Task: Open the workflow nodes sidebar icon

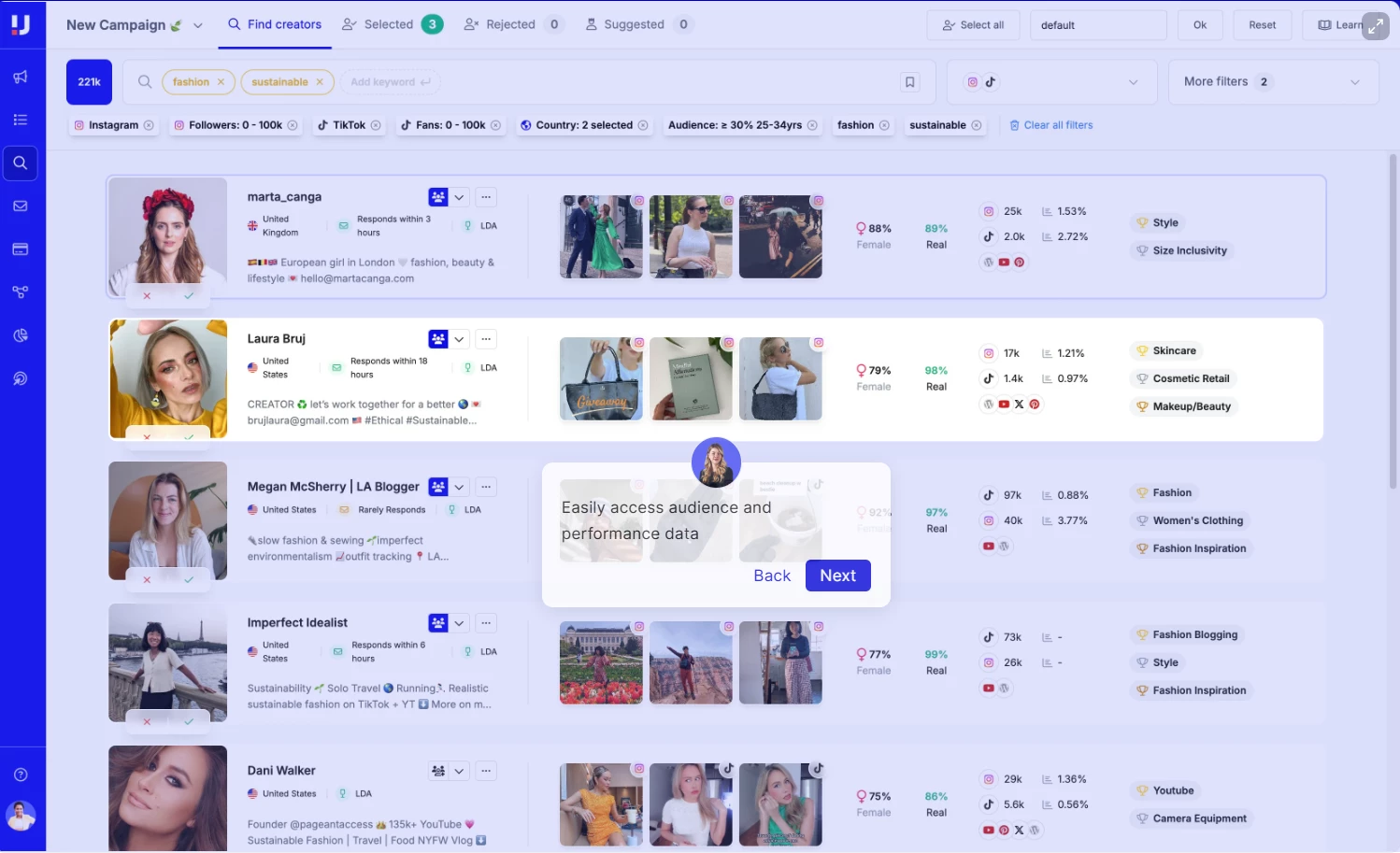Action: (20, 292)
